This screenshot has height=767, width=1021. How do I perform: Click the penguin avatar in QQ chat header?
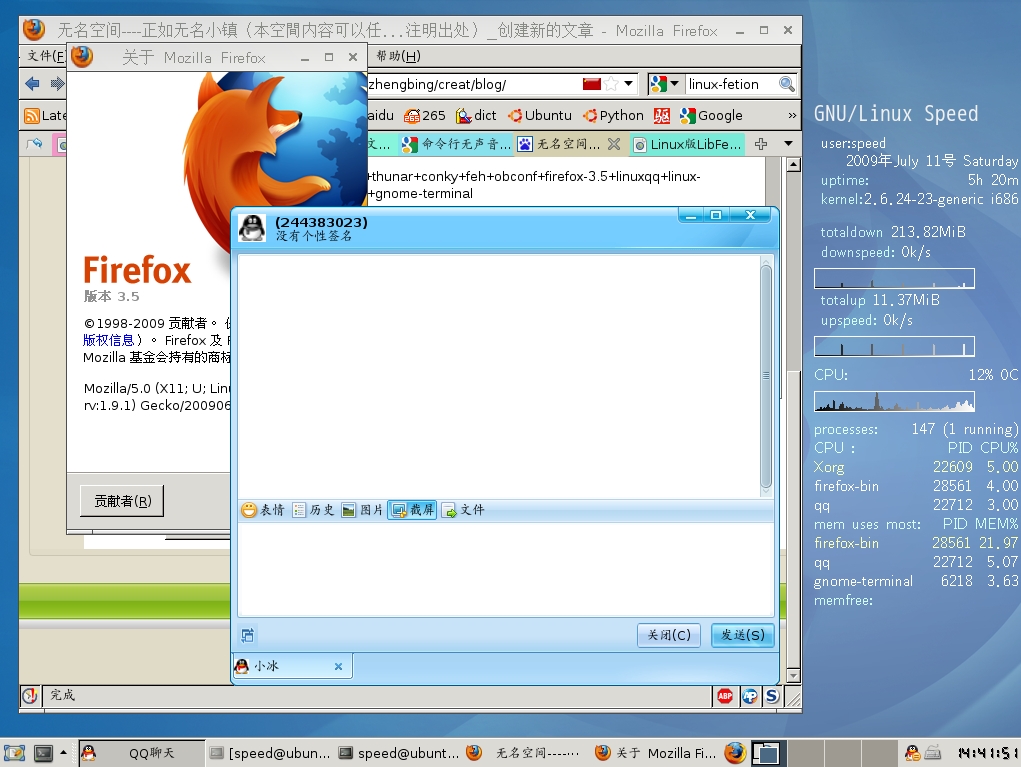click(251, 228)
